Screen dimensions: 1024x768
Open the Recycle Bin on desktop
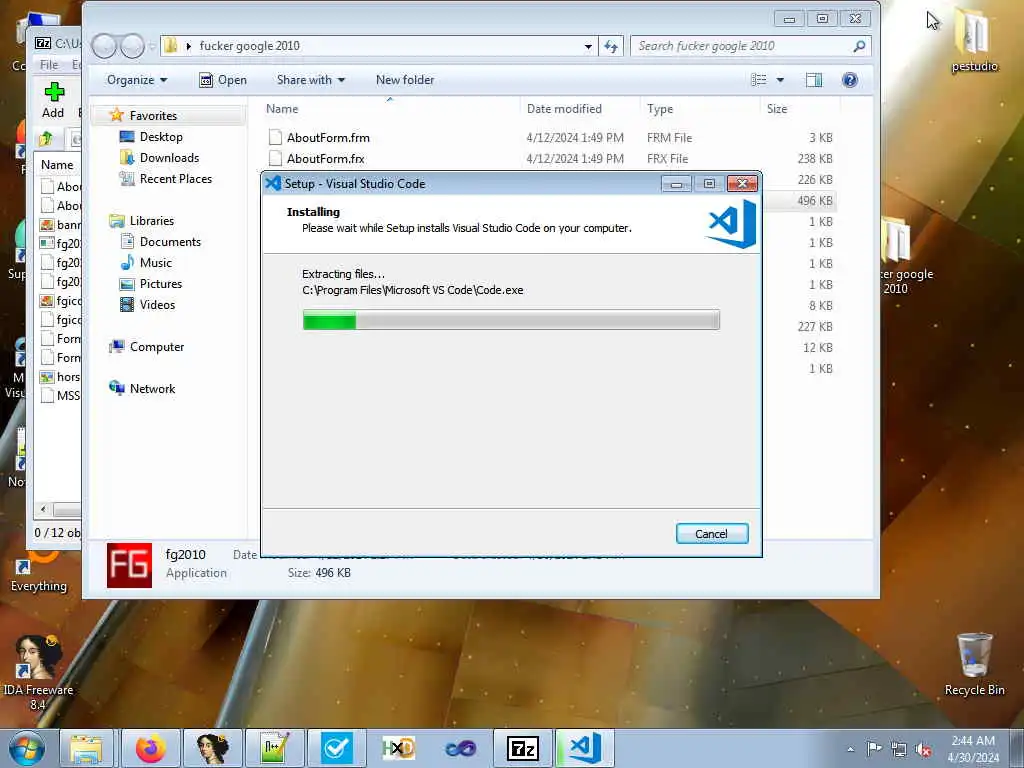(974, 665)
